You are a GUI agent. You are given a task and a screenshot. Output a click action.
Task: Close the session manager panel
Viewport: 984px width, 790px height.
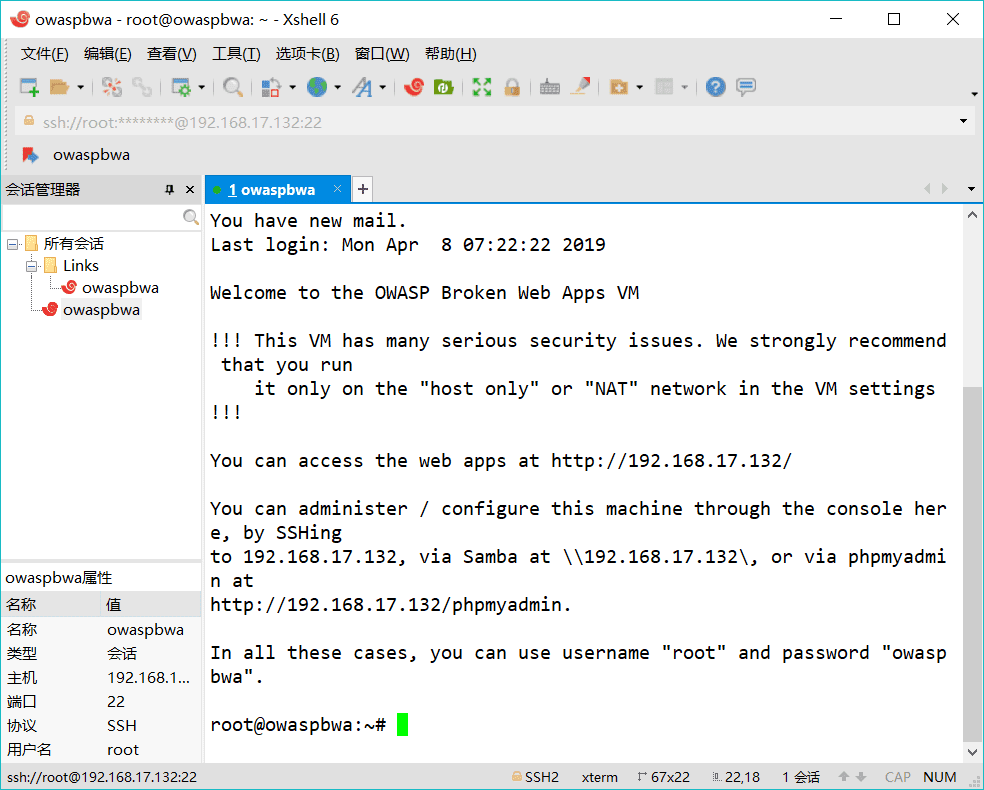pos(190,189)
